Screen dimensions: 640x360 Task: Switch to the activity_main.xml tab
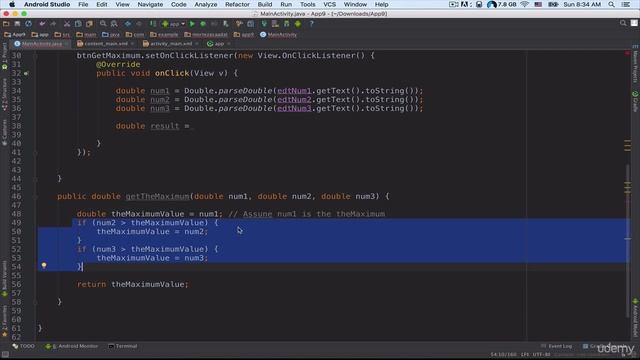171,44
